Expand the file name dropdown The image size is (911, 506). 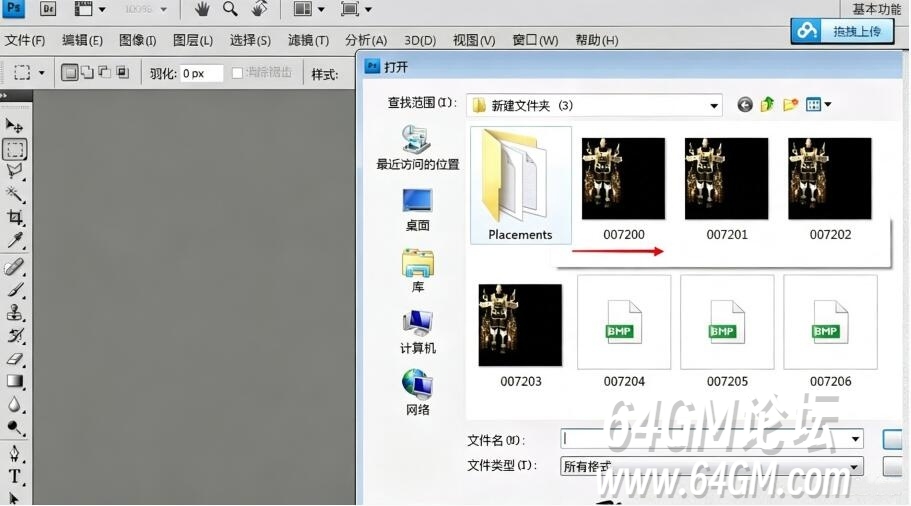pyautogui.click(x=855, y=439)
